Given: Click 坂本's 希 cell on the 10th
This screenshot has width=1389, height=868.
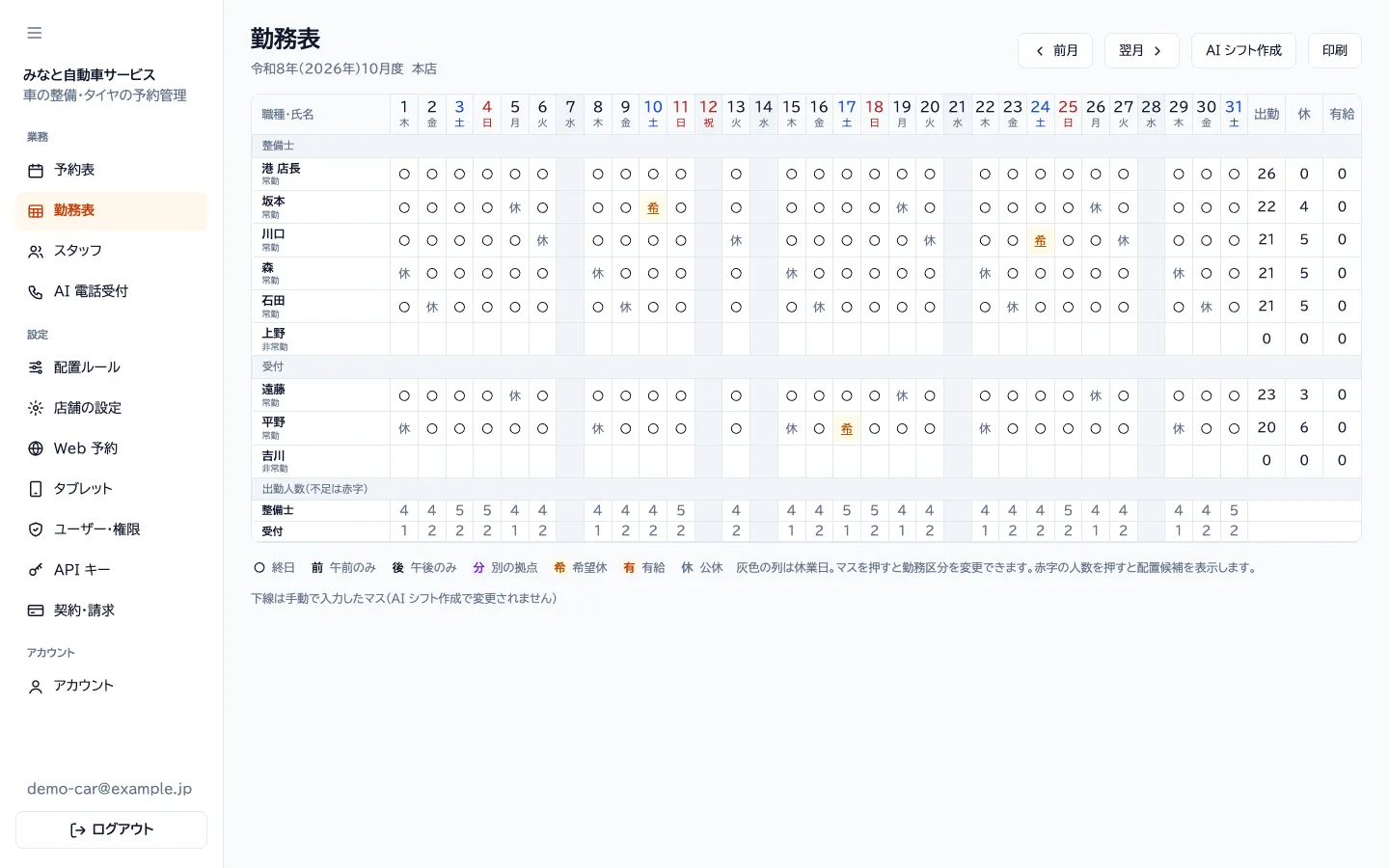Looking at the screenshot, I should coord(653,207).
